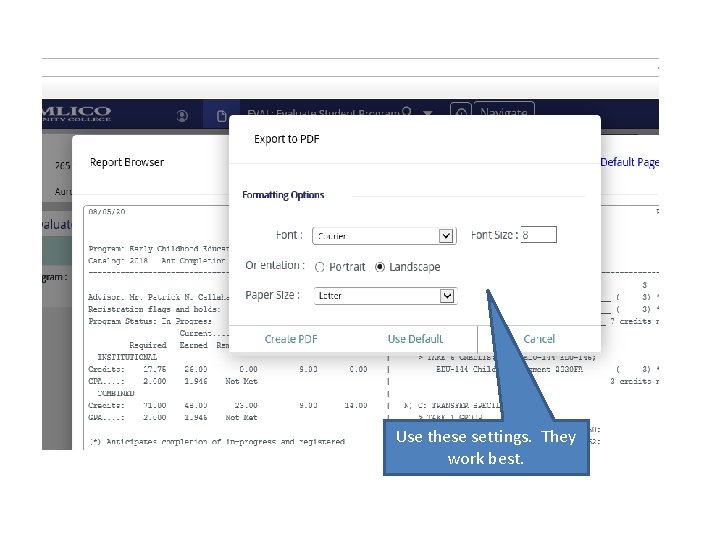This screenshot has width=720, height=540.
Task: Click the clock history icon near Navigate
Action: (461, 111)
